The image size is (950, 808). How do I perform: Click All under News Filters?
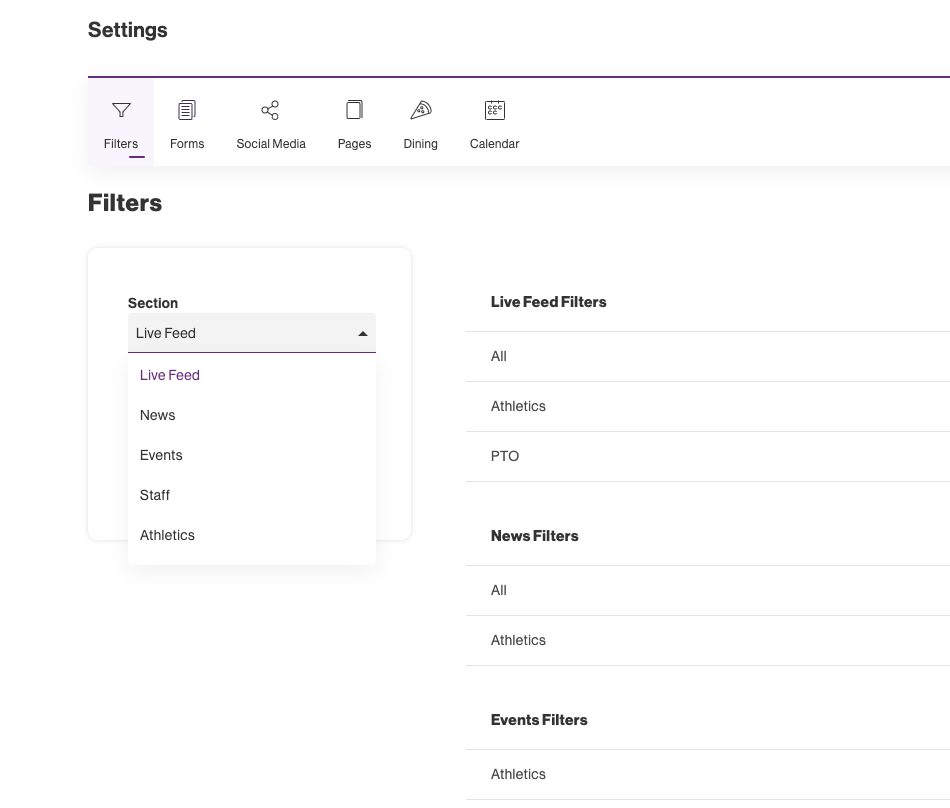coord(499,590)
